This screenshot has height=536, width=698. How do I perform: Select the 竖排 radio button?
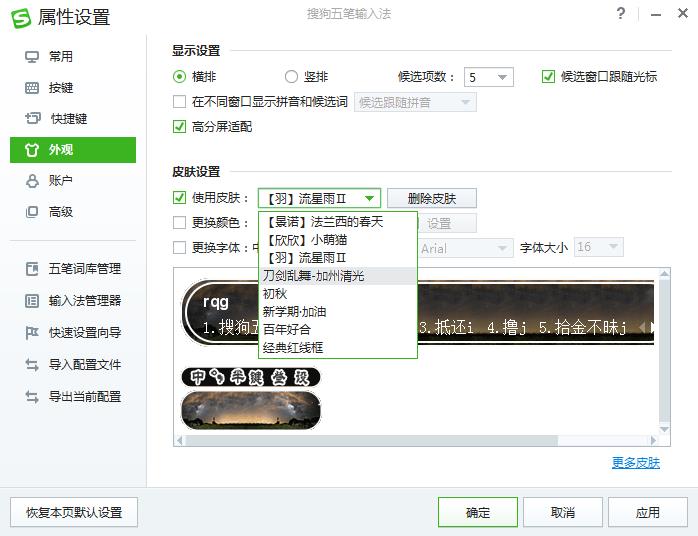tap(291, 77)
